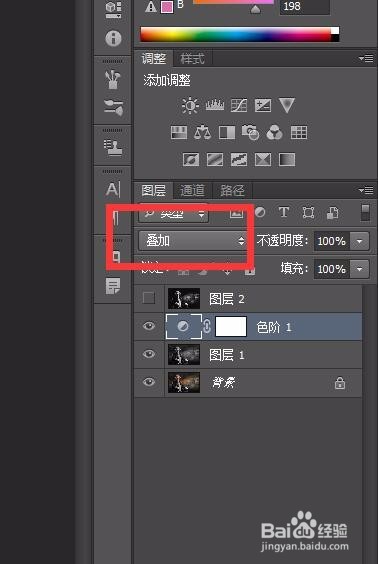This screenshot has height=564, width=378.
Task: Click the pink foreground color swatch
Action: (x=167, y=7)
